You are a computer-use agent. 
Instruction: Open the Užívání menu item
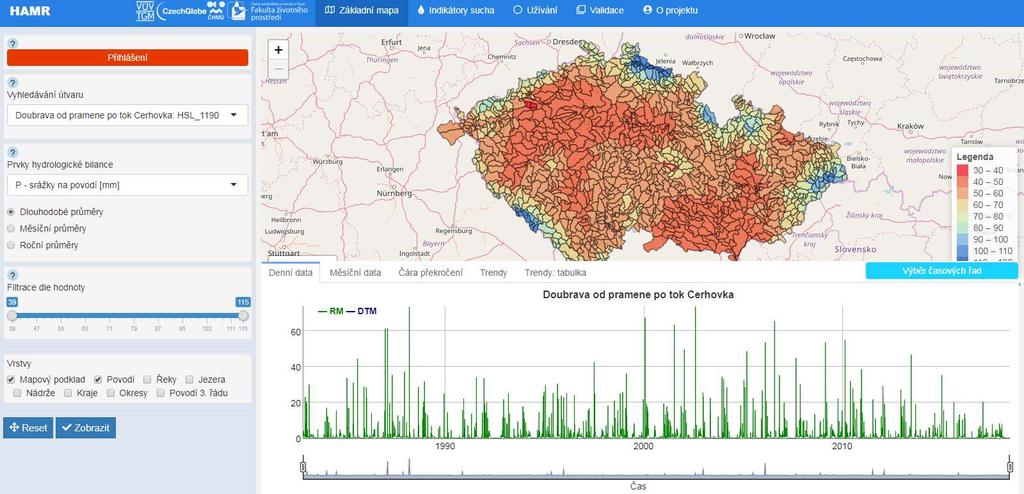[x=535, y=10]
